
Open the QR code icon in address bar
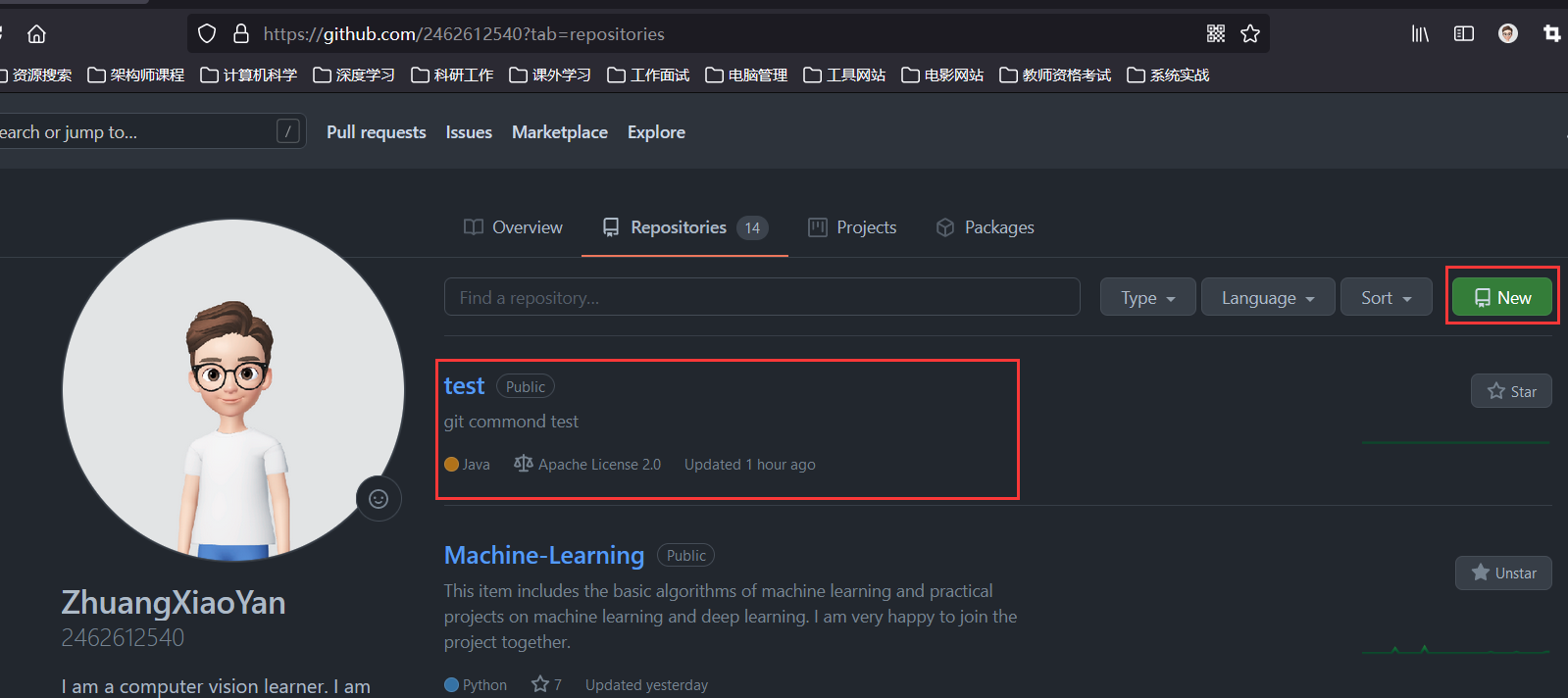pyautogui.click(x=1216, y=34)
